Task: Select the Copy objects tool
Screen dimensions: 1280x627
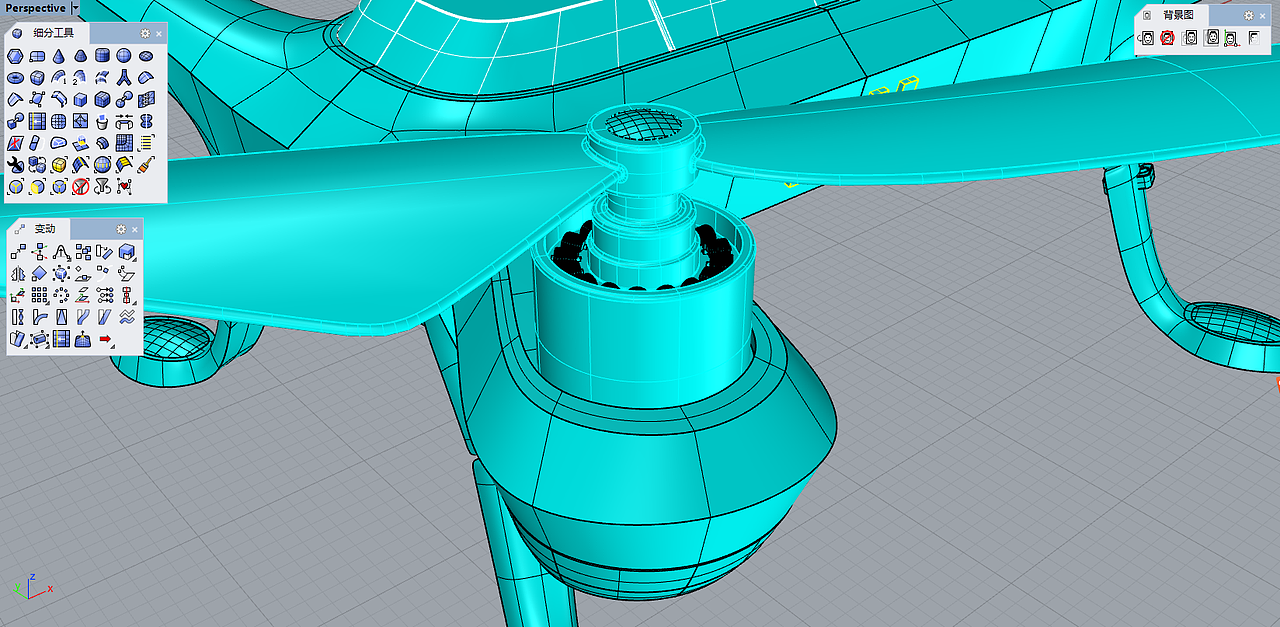Action: point(83,252)
